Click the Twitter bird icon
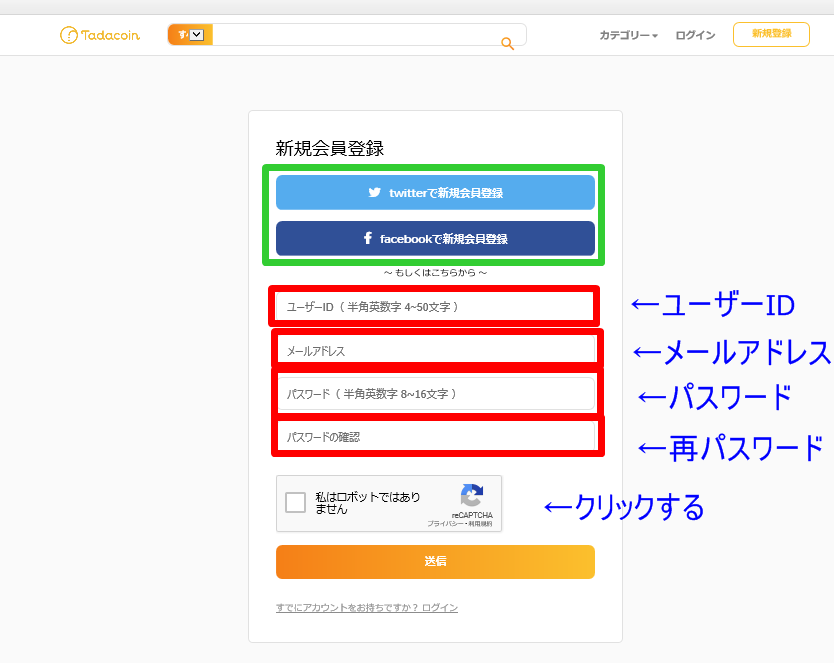The height and width of the screenshot is (663, 834). pos(375,193)
